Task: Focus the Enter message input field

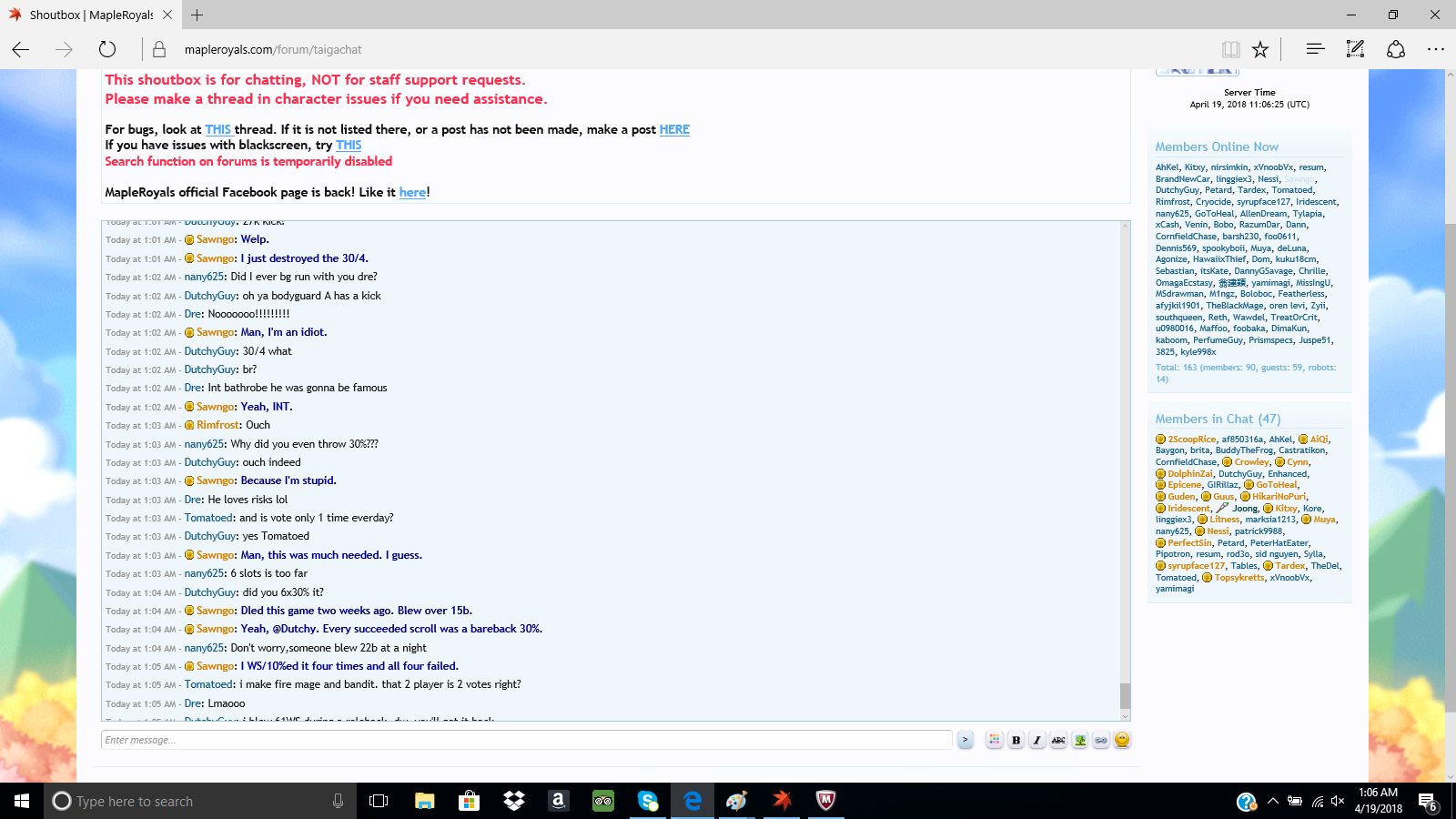Action: point(526,740)
